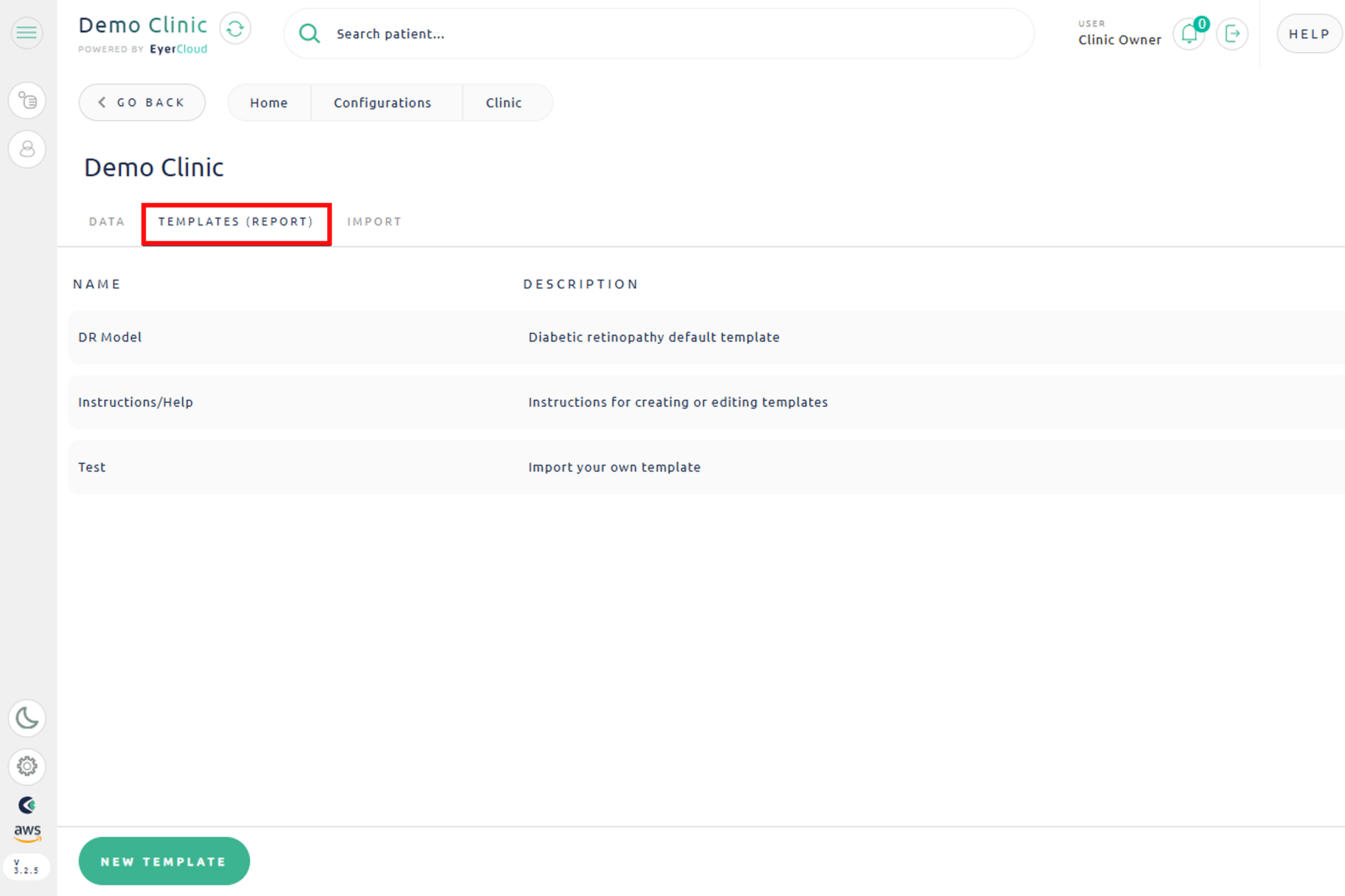Screen dimensions: 1345x896
Task: Select the Templates (Report) tab
Action: pos(236,222)
